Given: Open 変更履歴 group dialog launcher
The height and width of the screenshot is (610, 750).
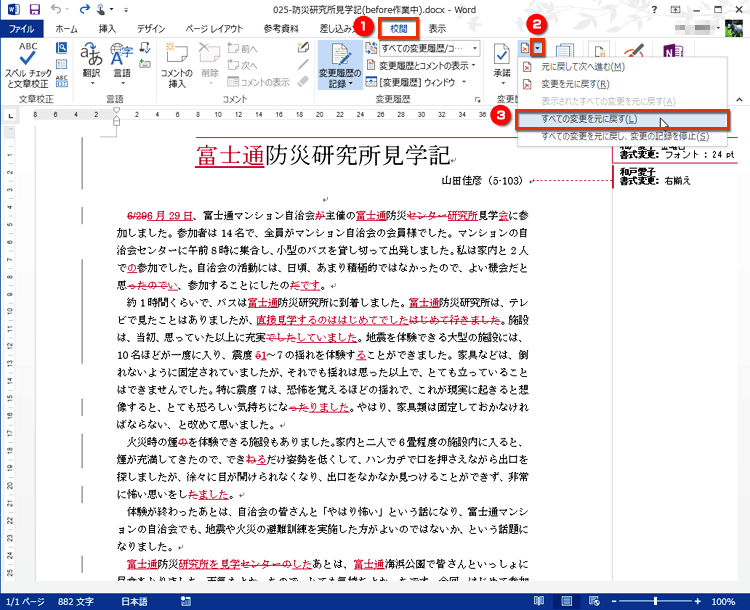Looking at the screenshot, I should (477, 100).
